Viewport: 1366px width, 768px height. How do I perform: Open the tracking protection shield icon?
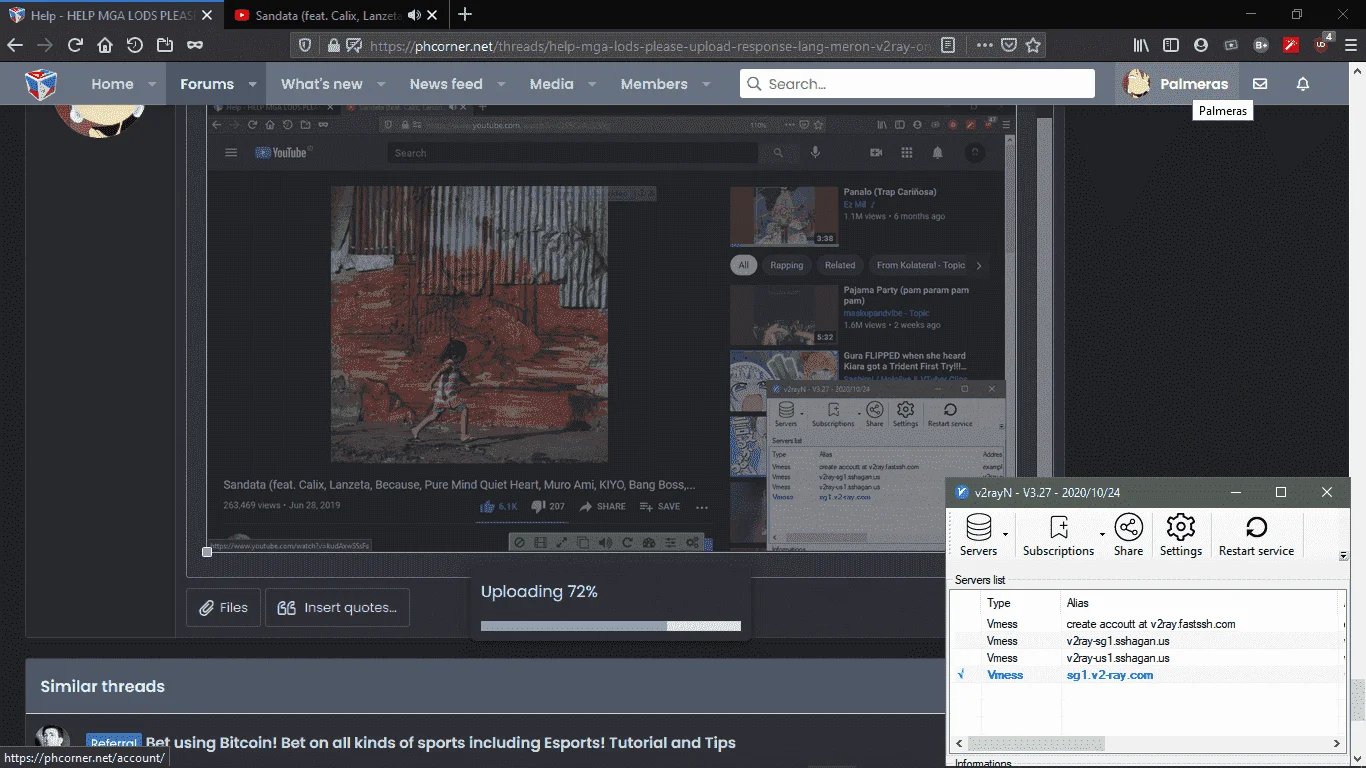(306, 45)
